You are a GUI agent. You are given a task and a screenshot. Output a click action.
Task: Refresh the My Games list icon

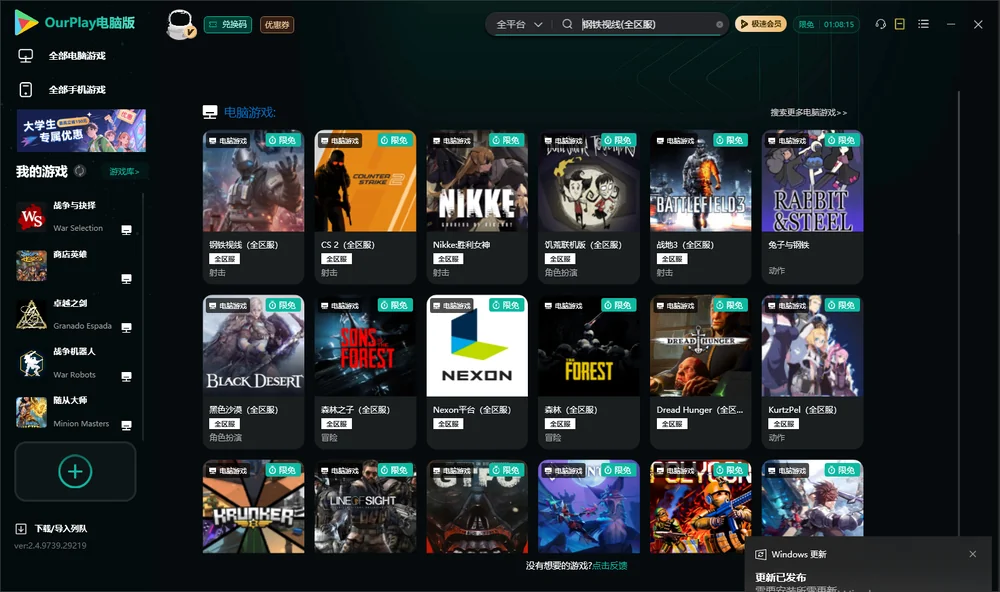click(x=80, y=171)
